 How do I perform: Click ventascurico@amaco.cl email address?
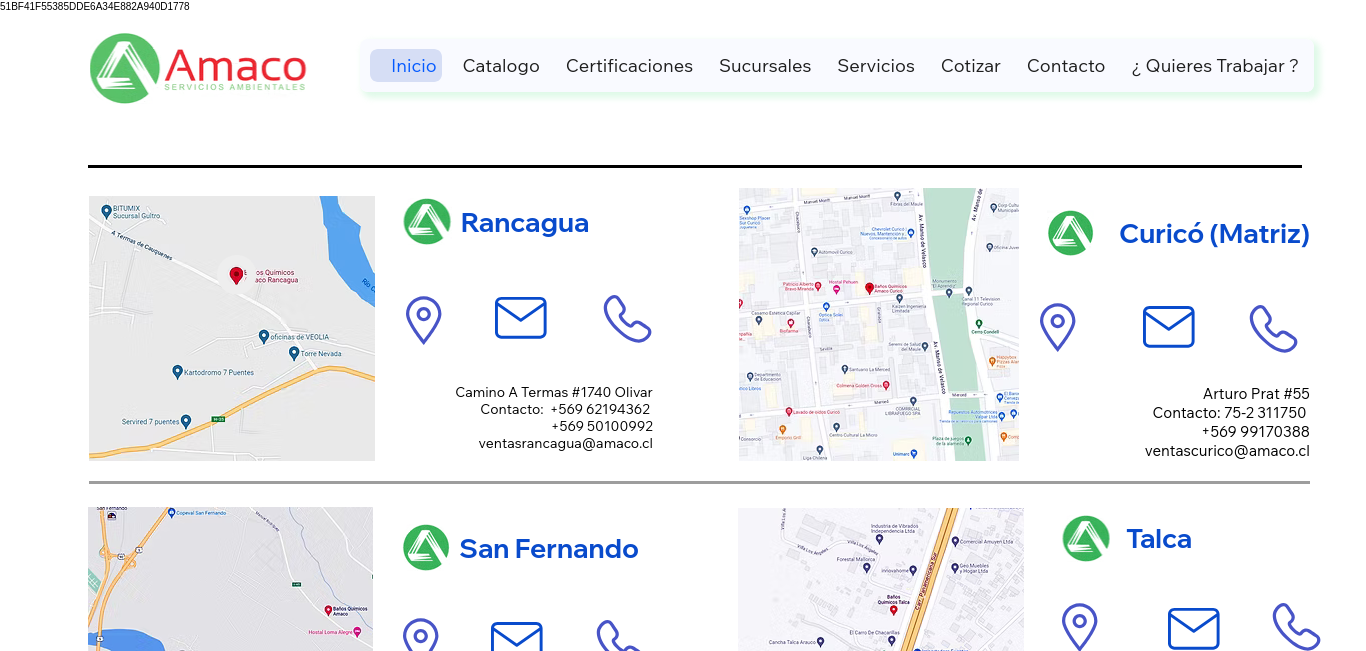[1227, 451]
